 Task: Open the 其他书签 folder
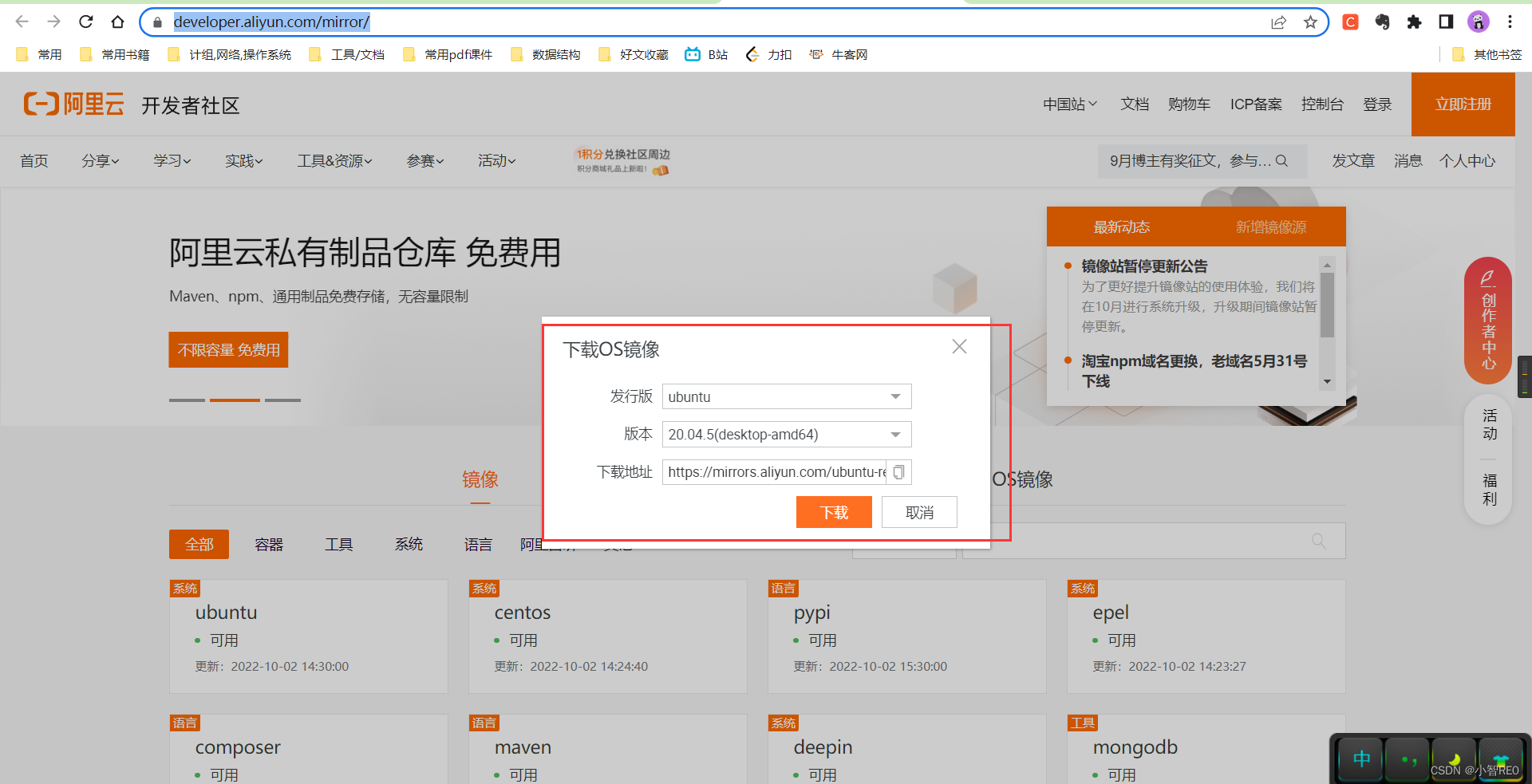1487,54
